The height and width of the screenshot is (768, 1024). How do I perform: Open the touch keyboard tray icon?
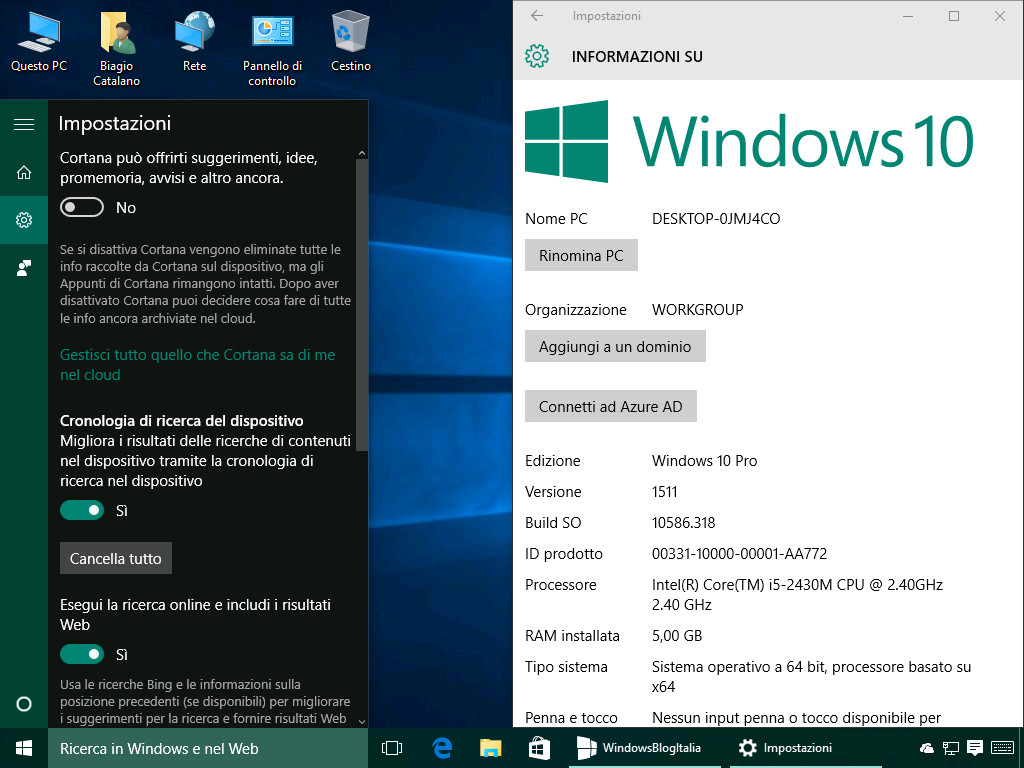click(1002, 748)
